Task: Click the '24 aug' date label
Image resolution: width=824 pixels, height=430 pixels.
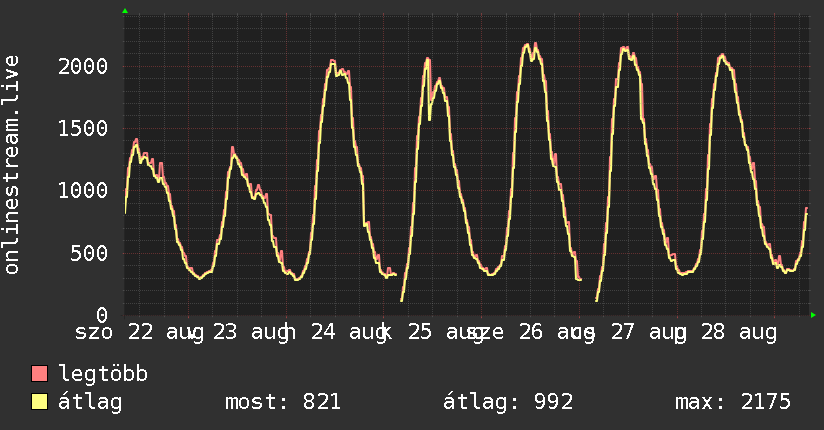Action: [x=351, y=332]
